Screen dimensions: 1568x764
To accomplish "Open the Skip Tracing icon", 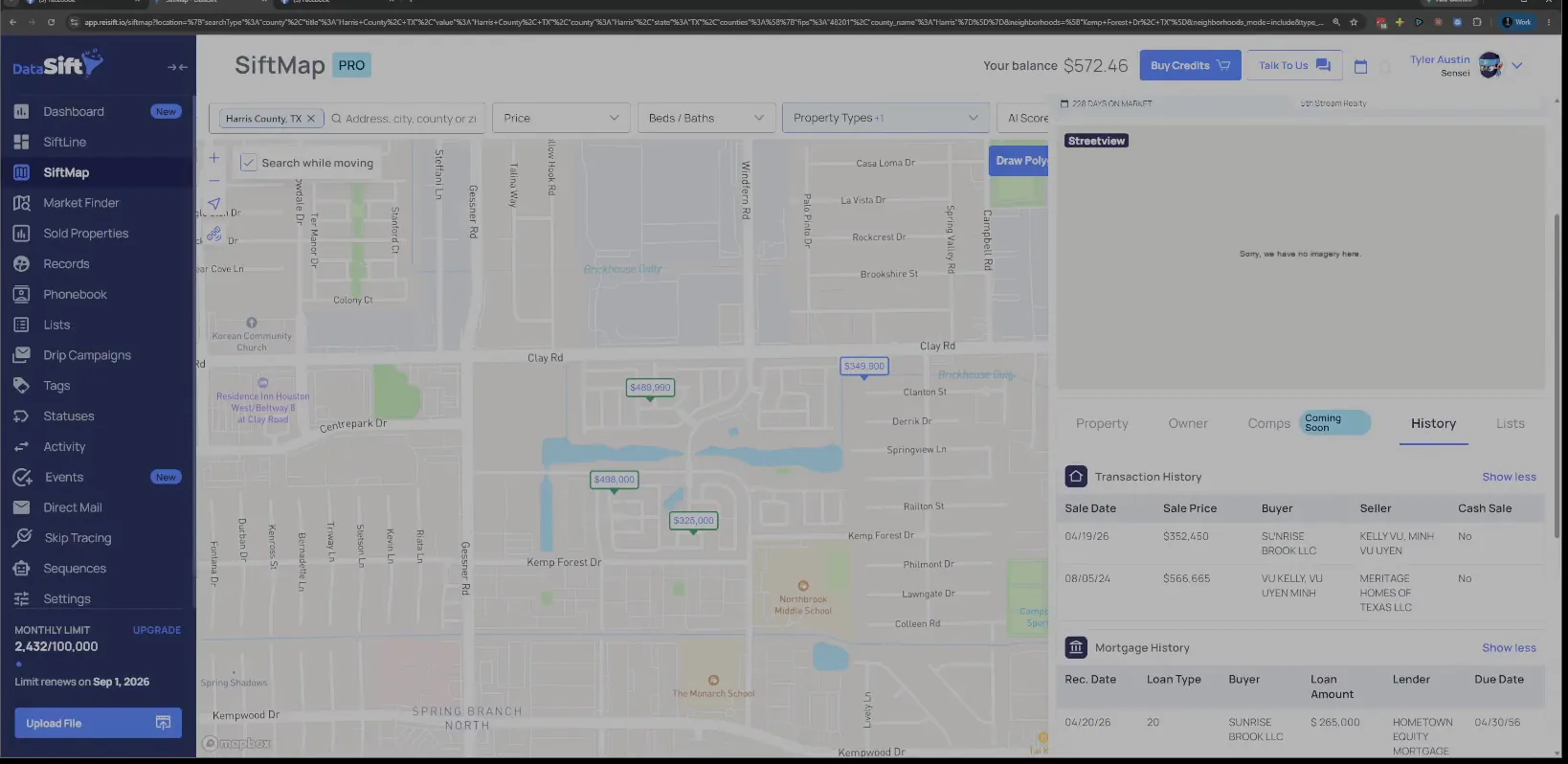I will [21, 538].
